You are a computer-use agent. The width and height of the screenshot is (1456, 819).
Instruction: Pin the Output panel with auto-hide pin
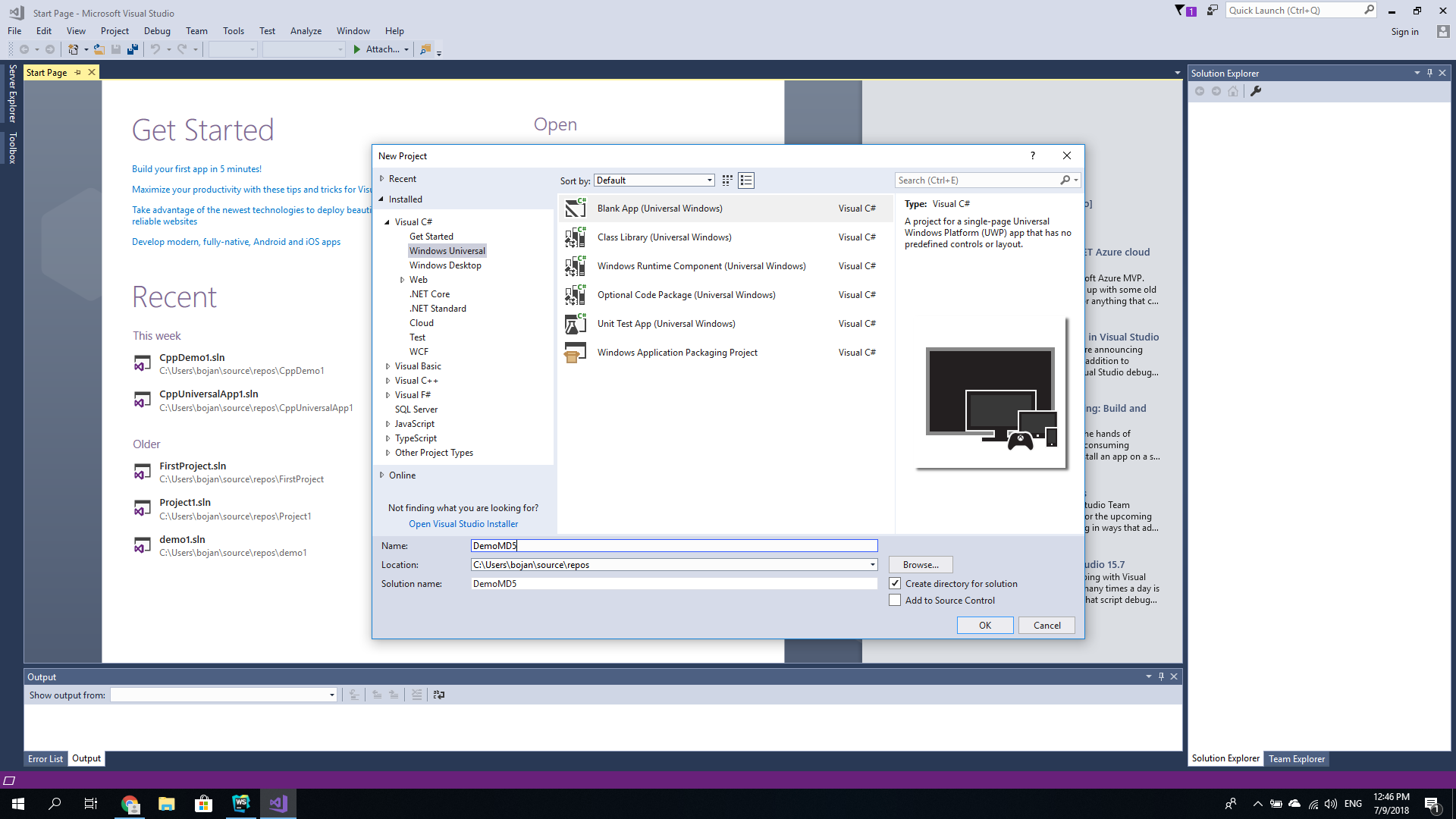pyautogui.click(x=1161, y=676)
